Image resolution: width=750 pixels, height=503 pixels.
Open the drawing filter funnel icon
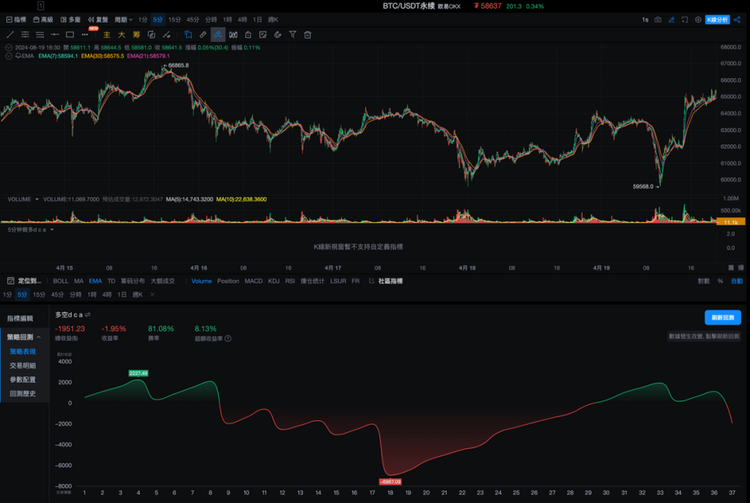[x=292, y=34]
